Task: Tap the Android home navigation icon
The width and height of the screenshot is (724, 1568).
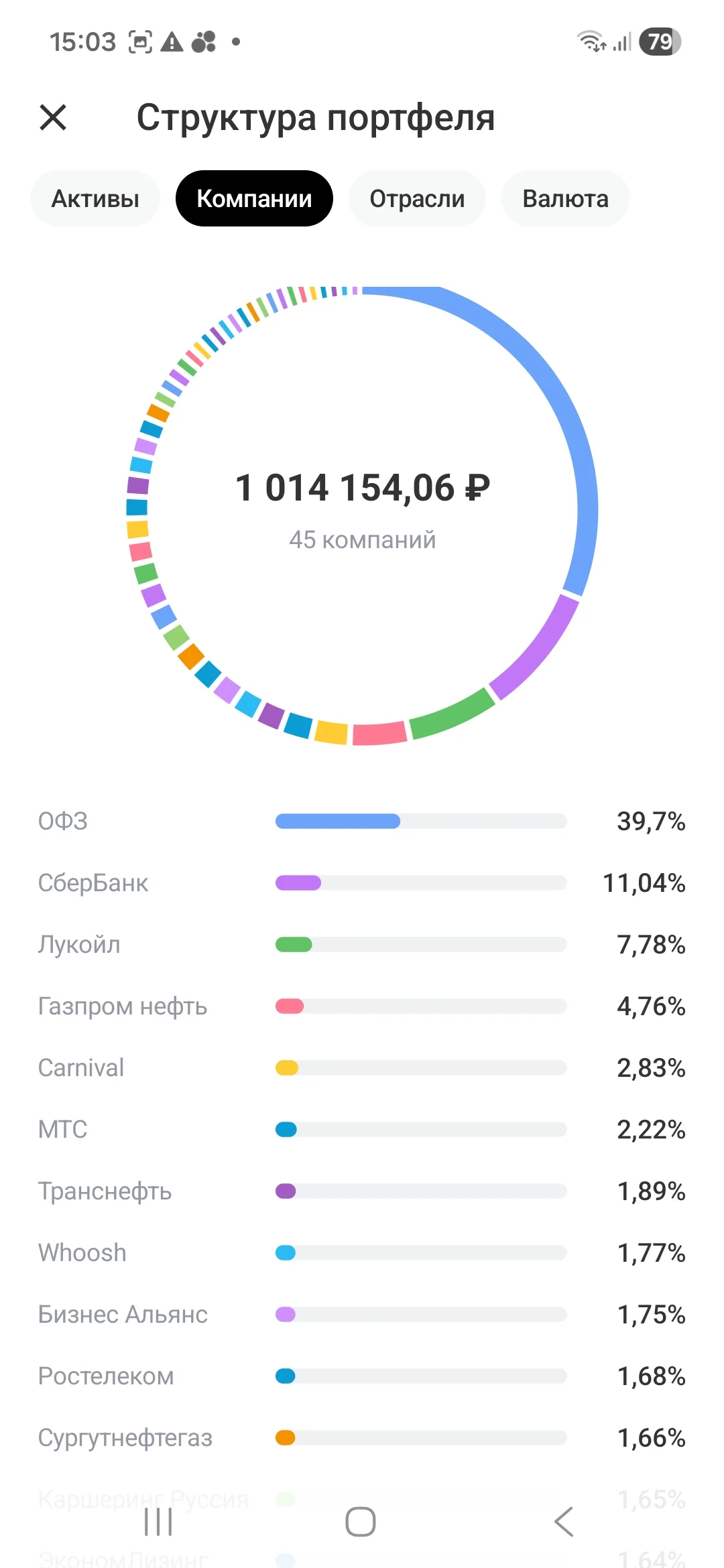Action: [x=361, y=1522]
